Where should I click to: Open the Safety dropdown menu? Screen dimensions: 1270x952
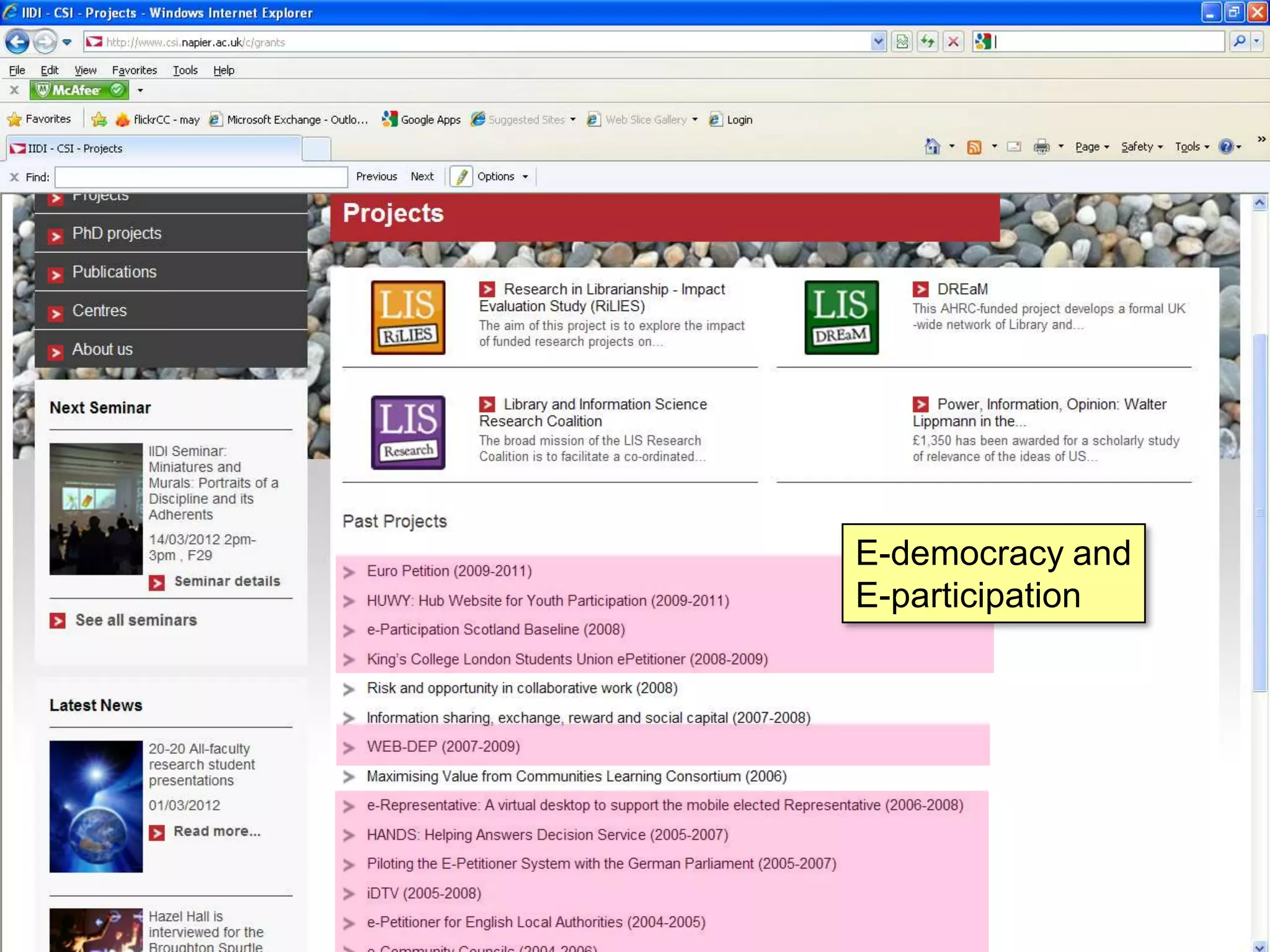click(x=1142, y=147)
